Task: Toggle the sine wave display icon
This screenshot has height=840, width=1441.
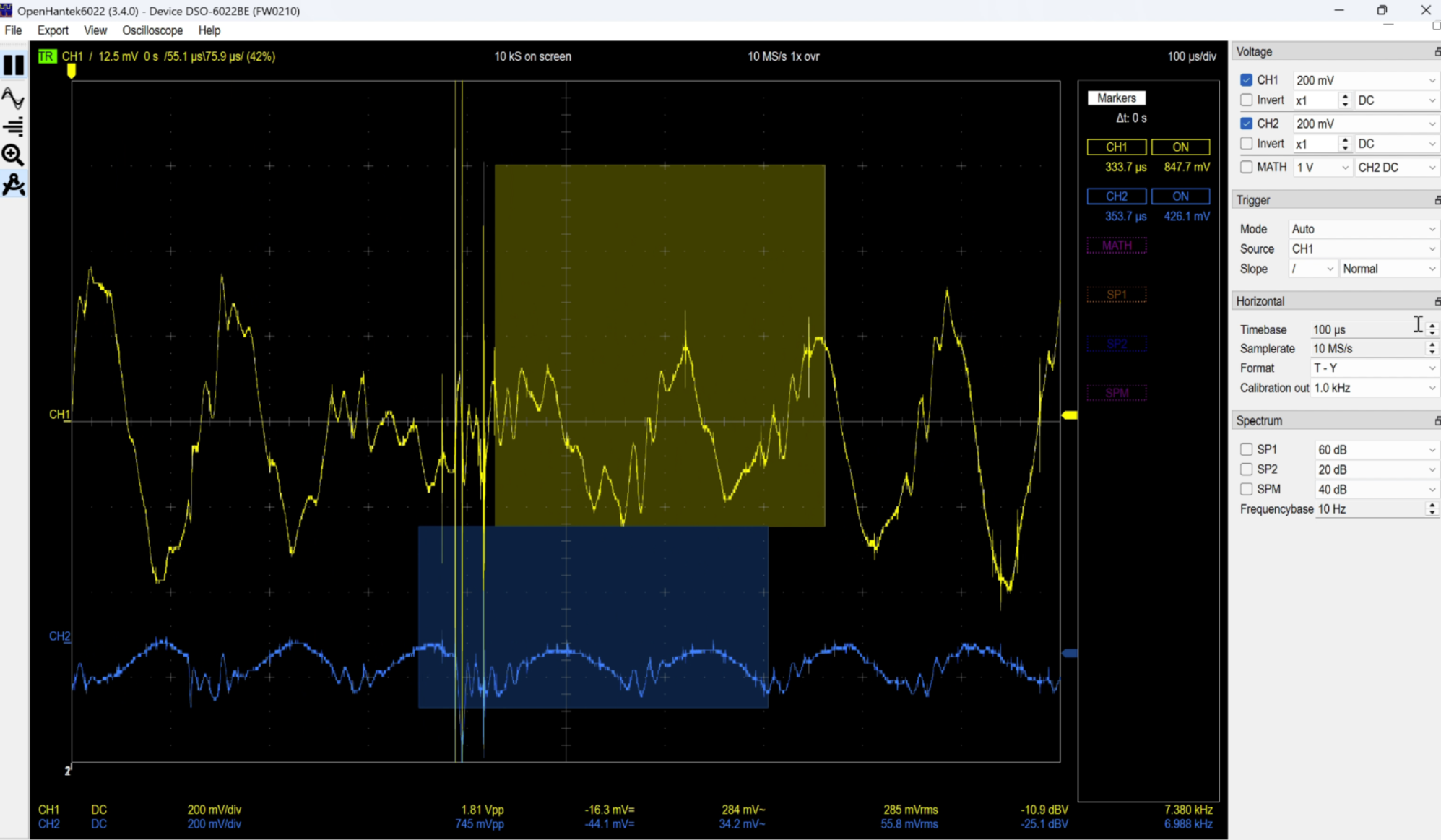Action: coord(14,98)
